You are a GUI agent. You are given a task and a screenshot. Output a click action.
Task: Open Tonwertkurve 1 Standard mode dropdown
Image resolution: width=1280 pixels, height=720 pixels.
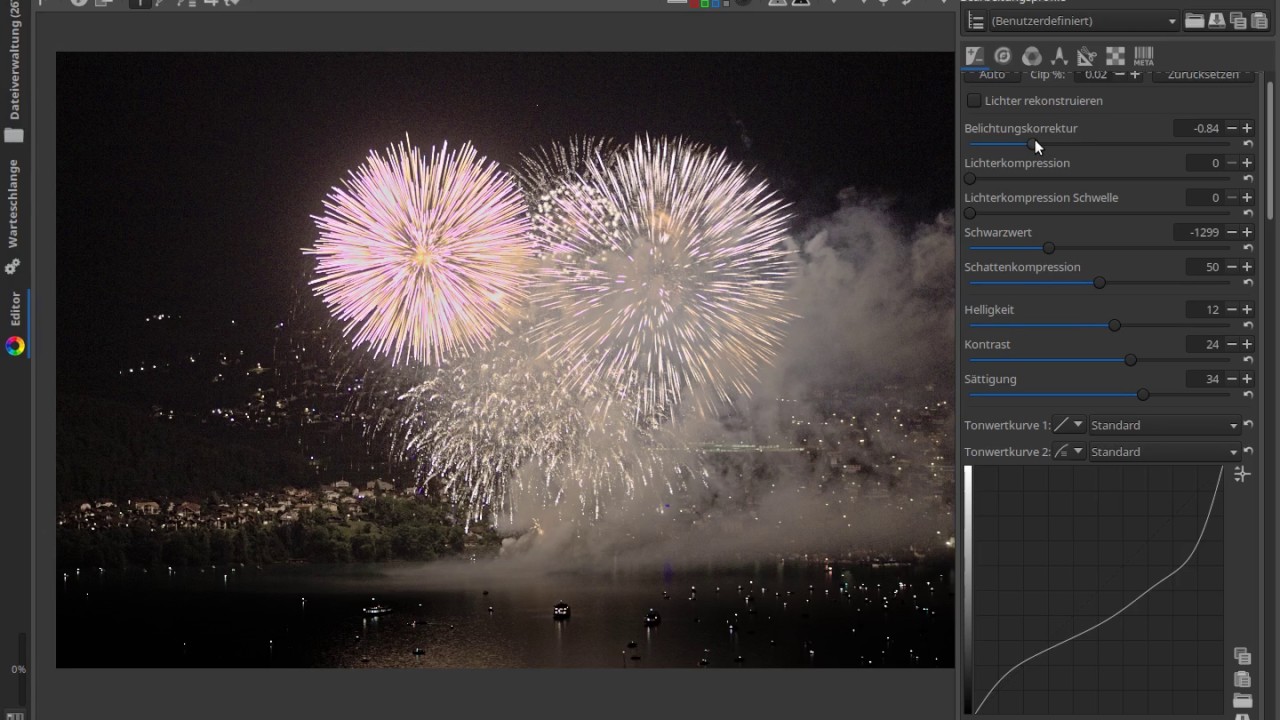(x=1165, y=425)
